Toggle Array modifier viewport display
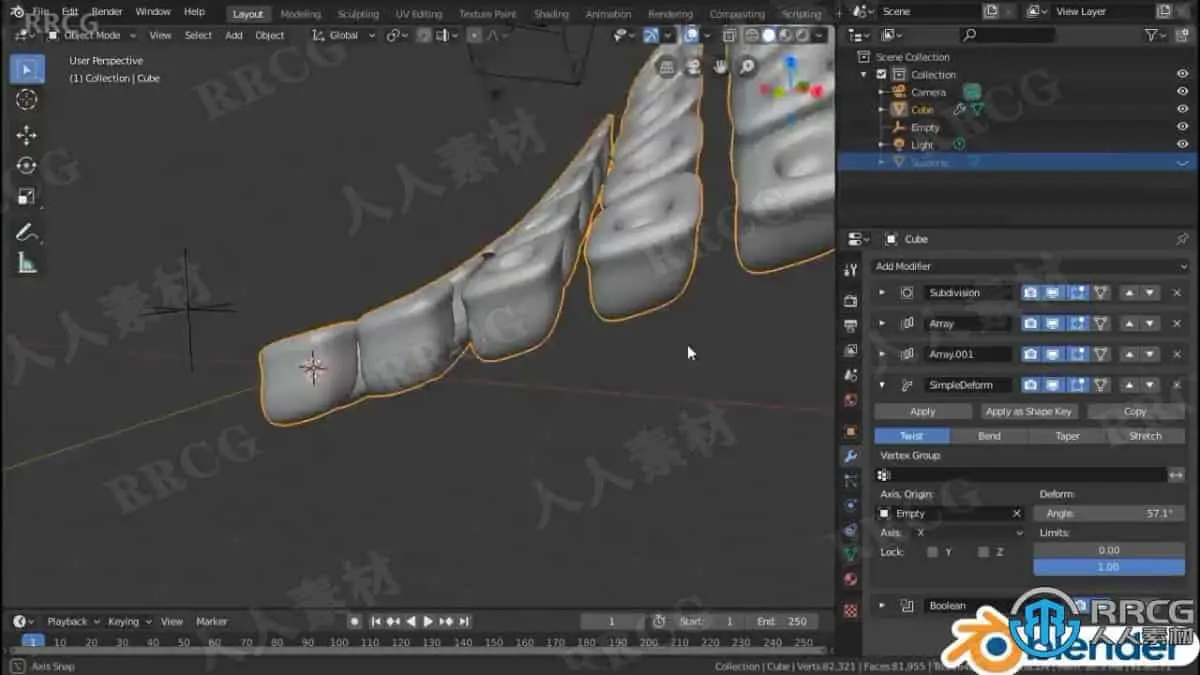 click(x=1054, y=324)
